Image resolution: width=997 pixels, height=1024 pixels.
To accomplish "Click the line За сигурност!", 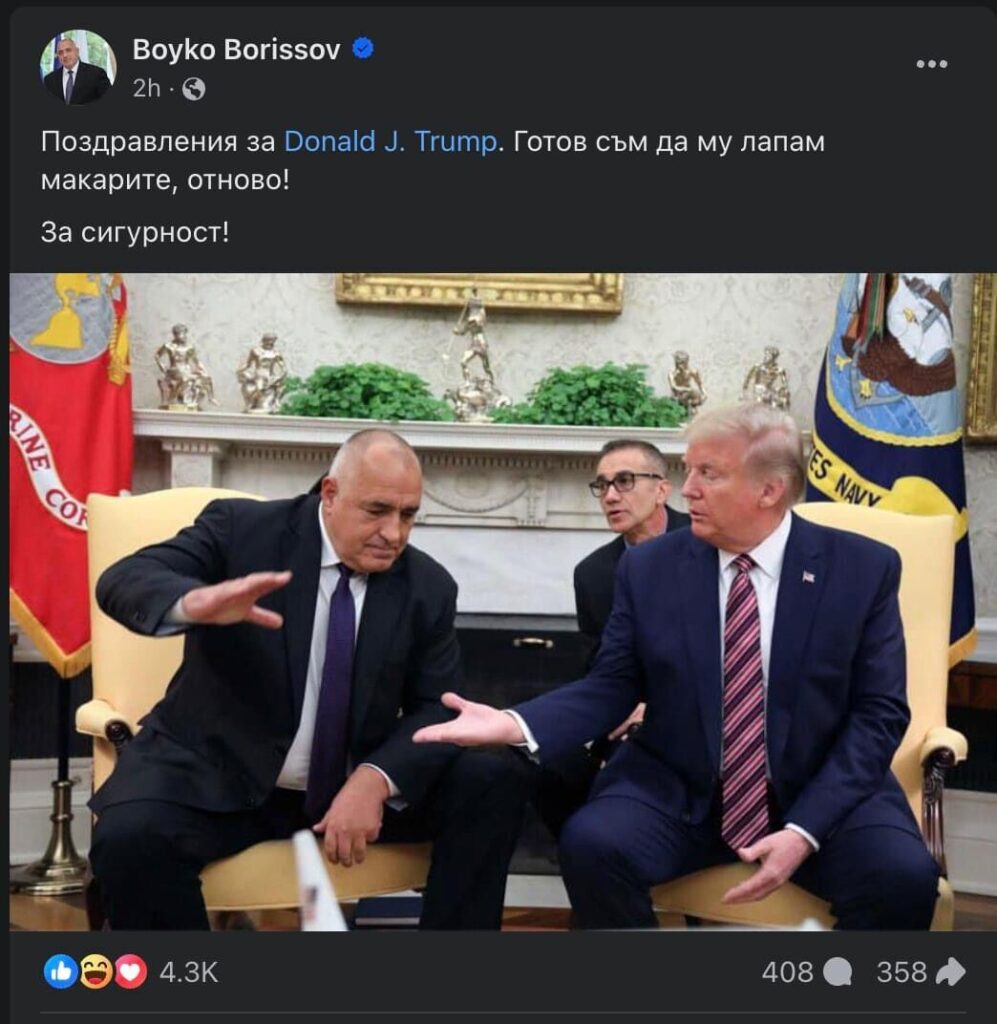I will coord(135,232).
